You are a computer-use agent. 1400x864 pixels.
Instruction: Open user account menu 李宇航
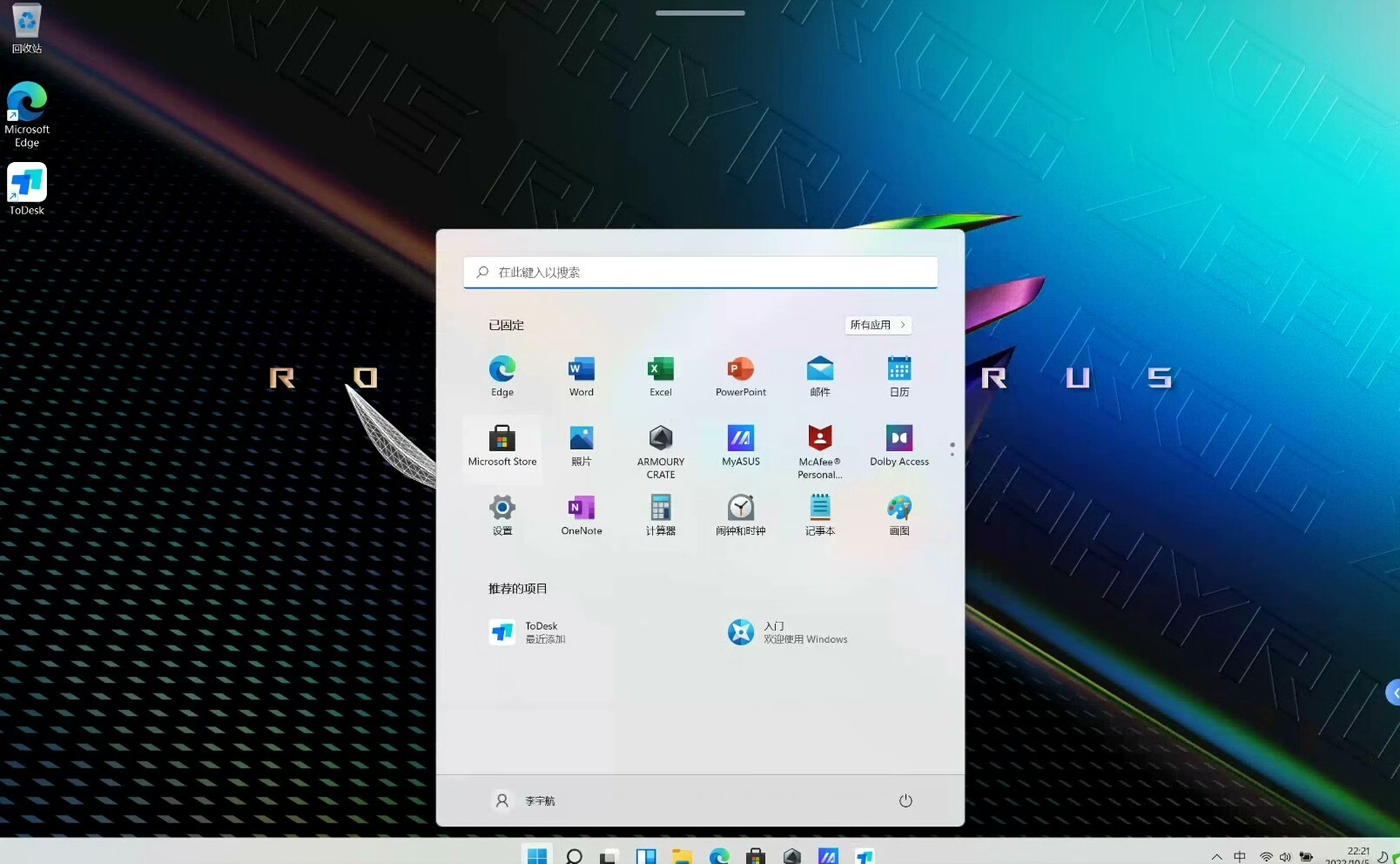[x=524, y=800]
